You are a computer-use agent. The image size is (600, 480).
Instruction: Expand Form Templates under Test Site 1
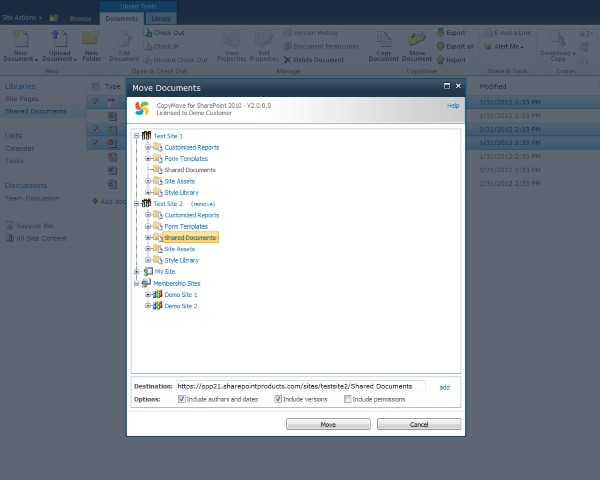tap(148, 158)
